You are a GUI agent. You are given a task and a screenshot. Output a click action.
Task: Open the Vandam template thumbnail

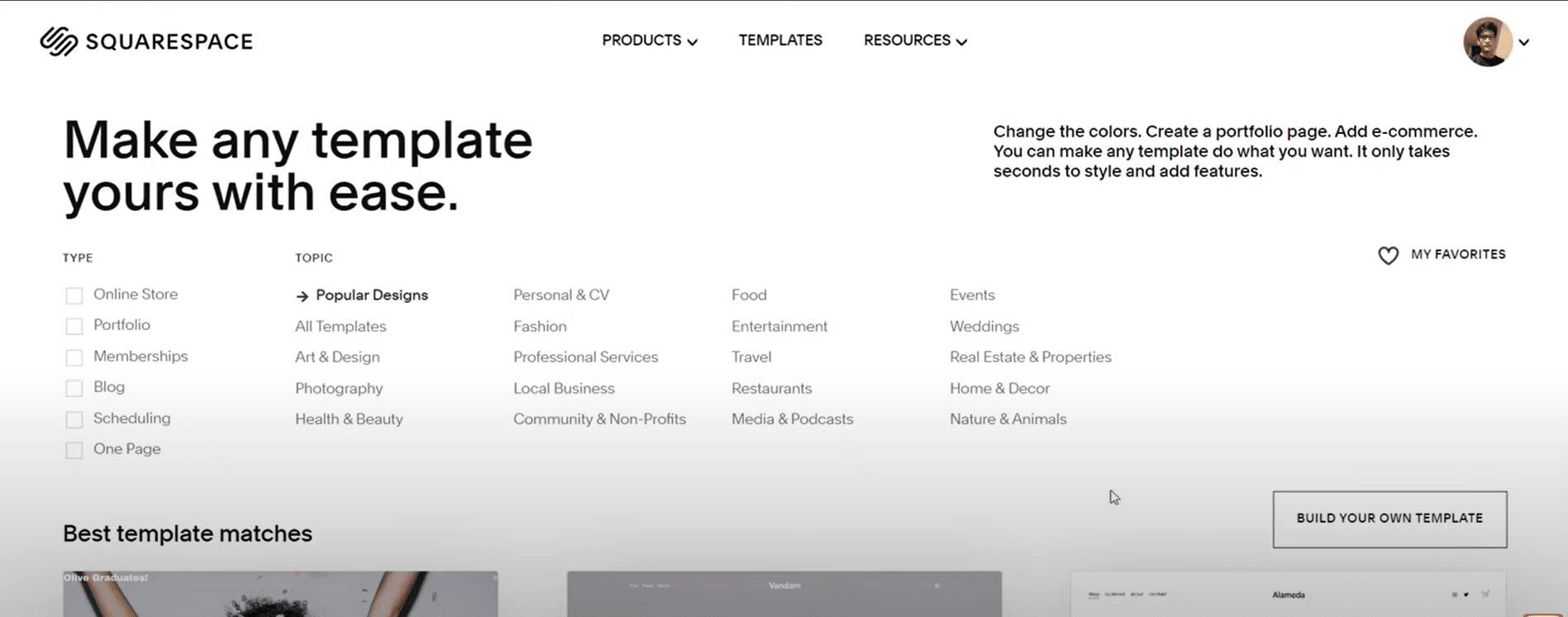(784, 594)
